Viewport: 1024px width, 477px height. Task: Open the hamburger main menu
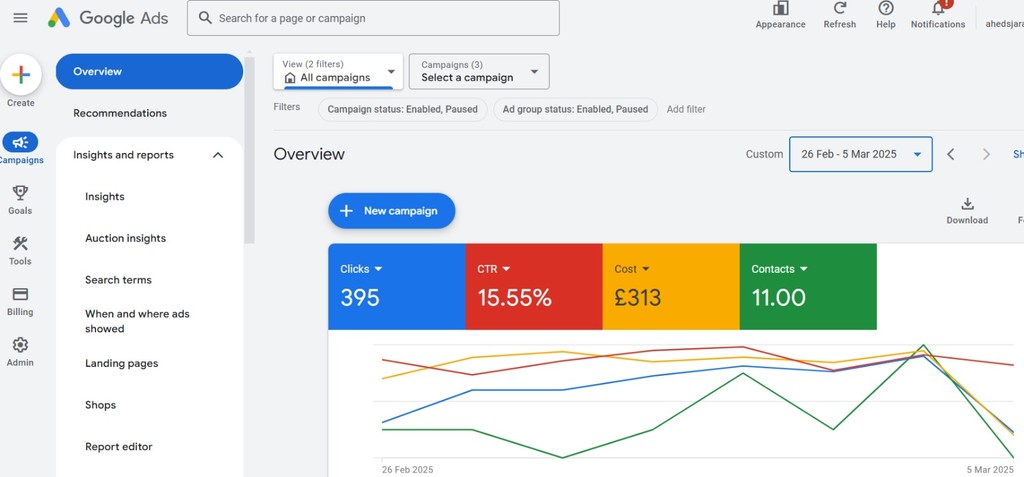click(x=20, y=18)
